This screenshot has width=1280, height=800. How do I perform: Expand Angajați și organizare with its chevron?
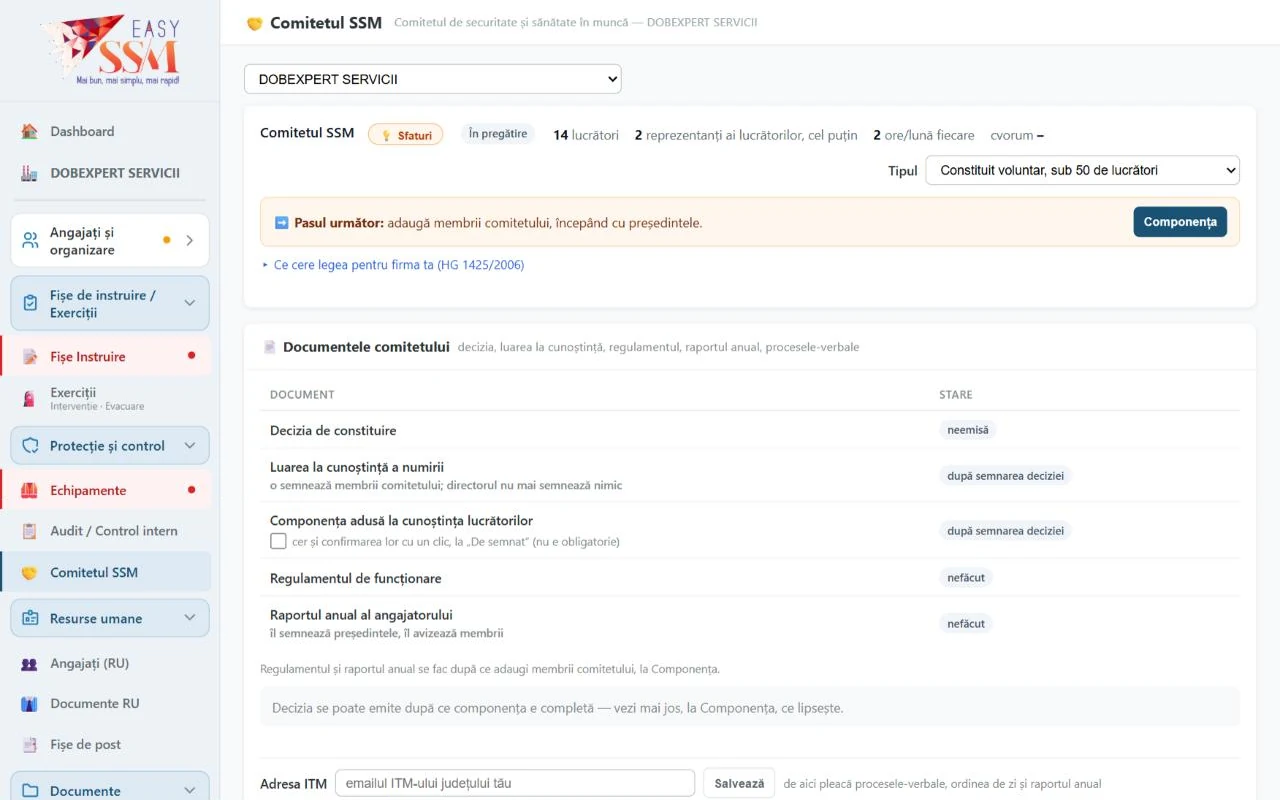click(x=189, y=240)
